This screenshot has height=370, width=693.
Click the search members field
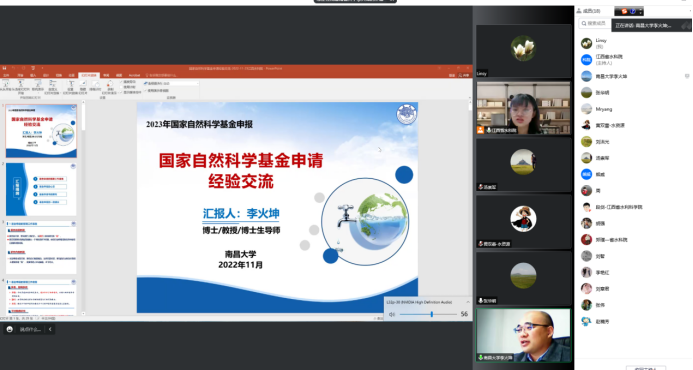coord(595,23)
